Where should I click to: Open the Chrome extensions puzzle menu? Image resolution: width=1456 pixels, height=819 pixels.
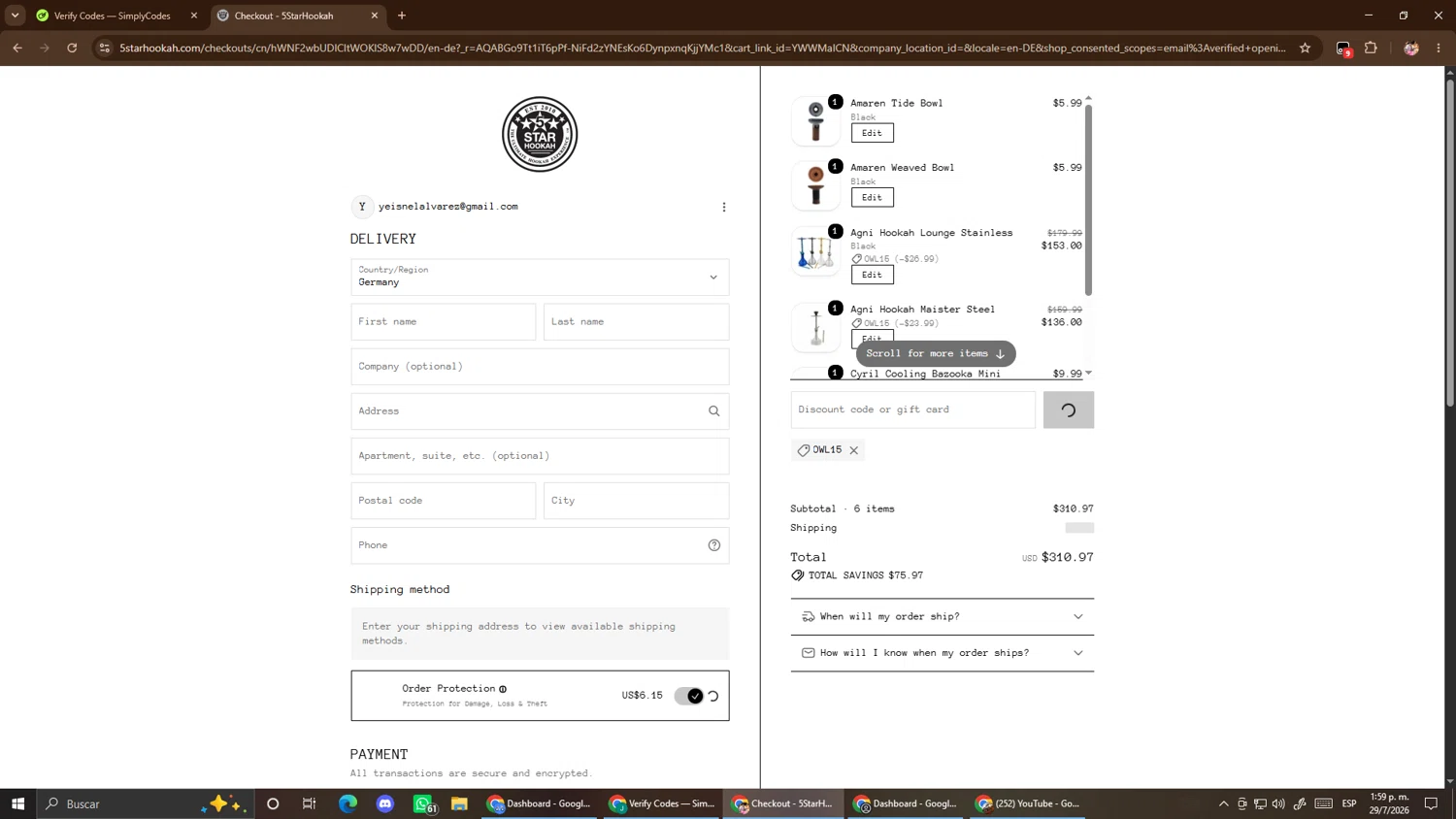coord(1371,48)
